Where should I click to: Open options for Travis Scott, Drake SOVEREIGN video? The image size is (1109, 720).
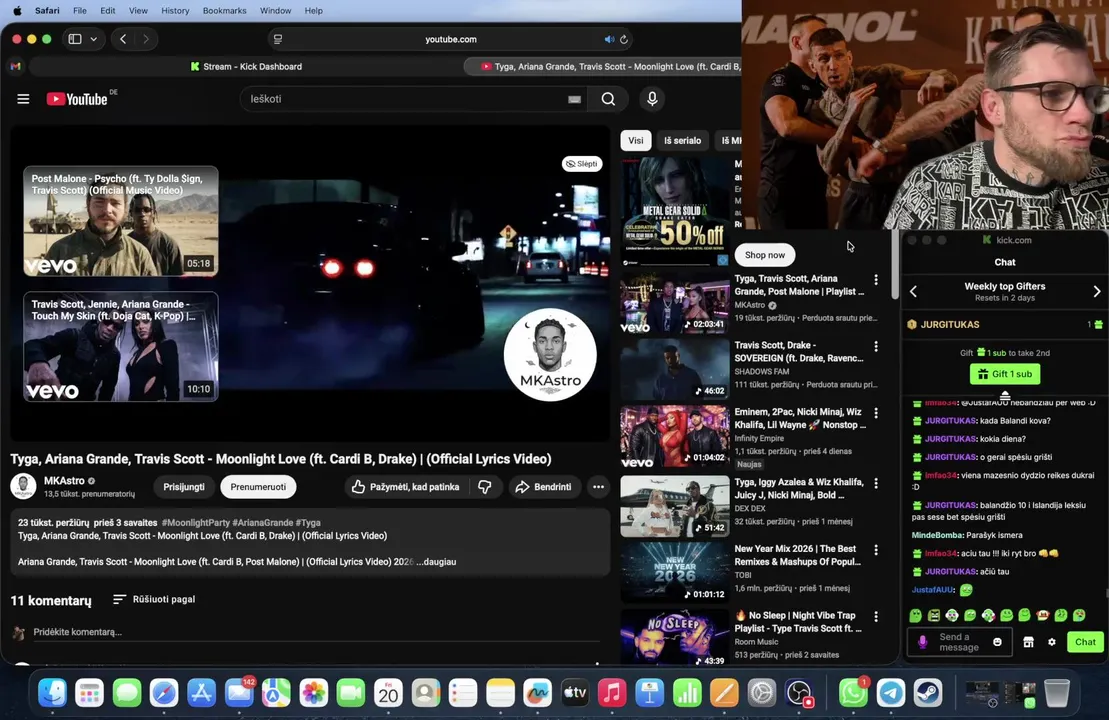[x=876, y=347]
